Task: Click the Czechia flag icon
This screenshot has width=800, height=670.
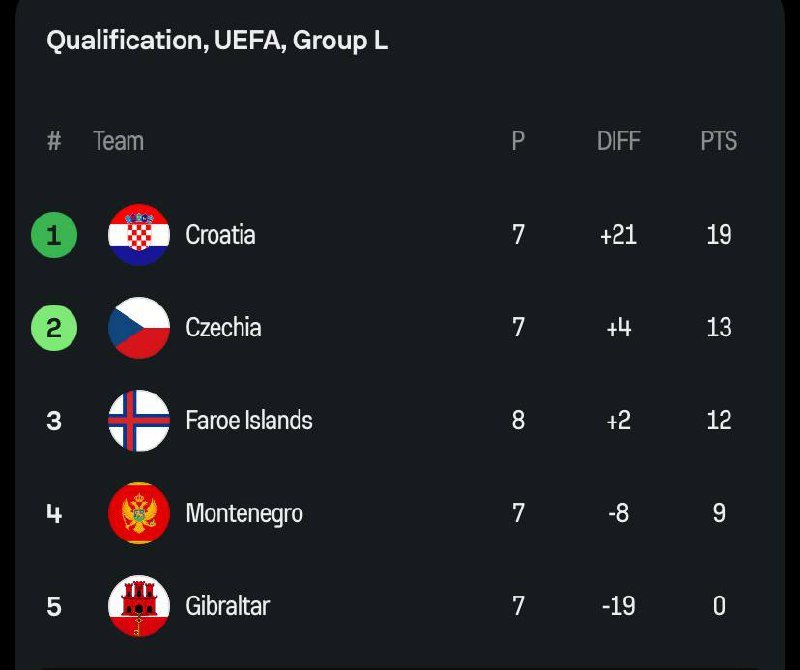Action: click(x=139, y=328)
